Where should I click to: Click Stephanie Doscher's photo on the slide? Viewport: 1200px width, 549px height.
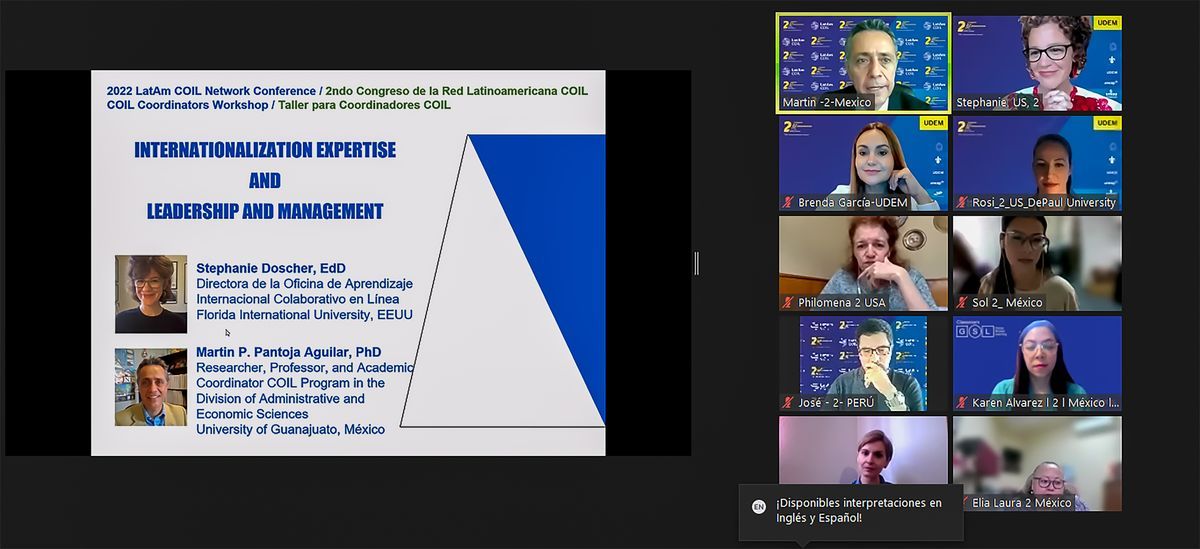(151, 294)
